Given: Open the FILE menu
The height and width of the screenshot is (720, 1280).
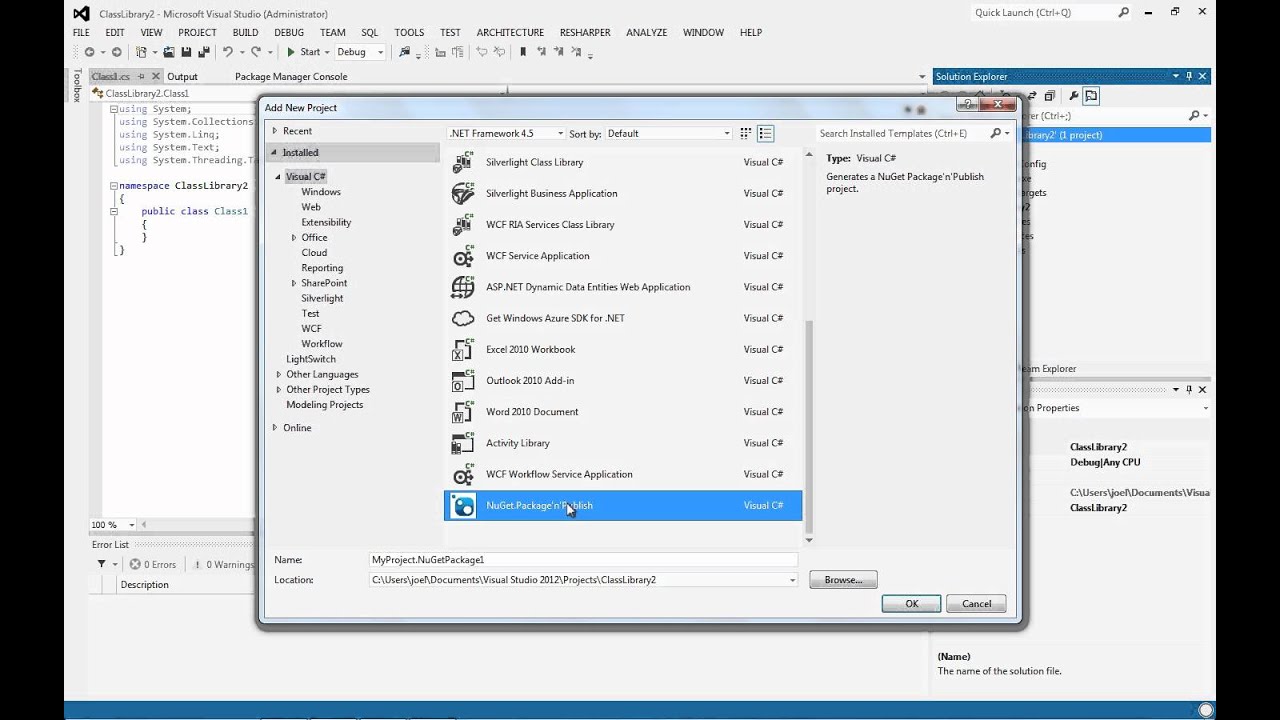Looking at the screenshot, I should (x=81, y=32).
